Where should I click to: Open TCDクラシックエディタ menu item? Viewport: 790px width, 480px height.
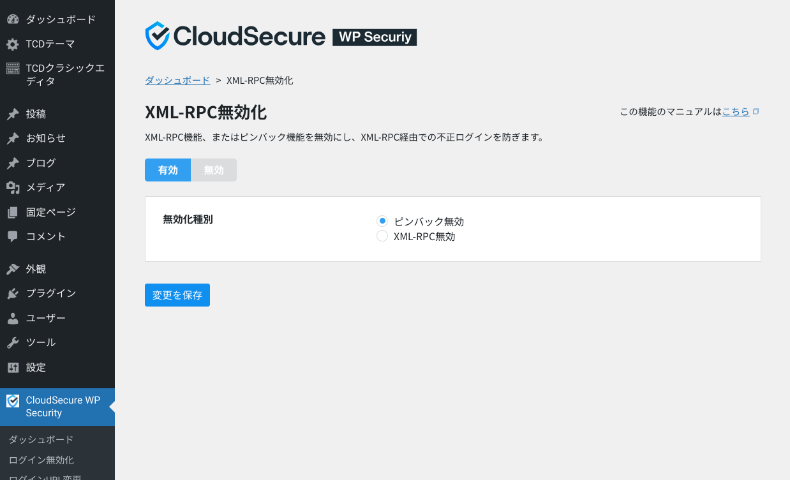coord(65,75)
